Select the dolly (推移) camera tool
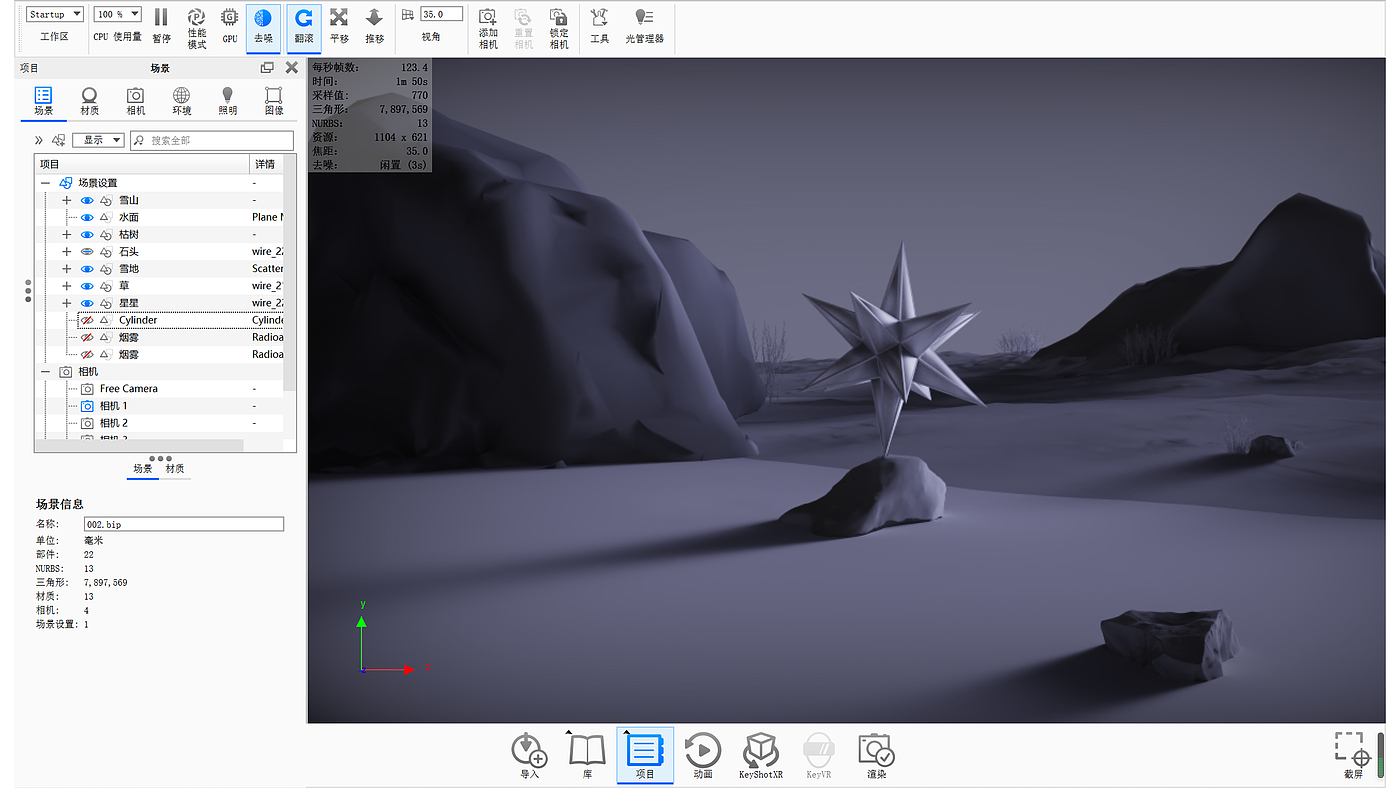This screenshot has height=788, width=1400. 374,26
